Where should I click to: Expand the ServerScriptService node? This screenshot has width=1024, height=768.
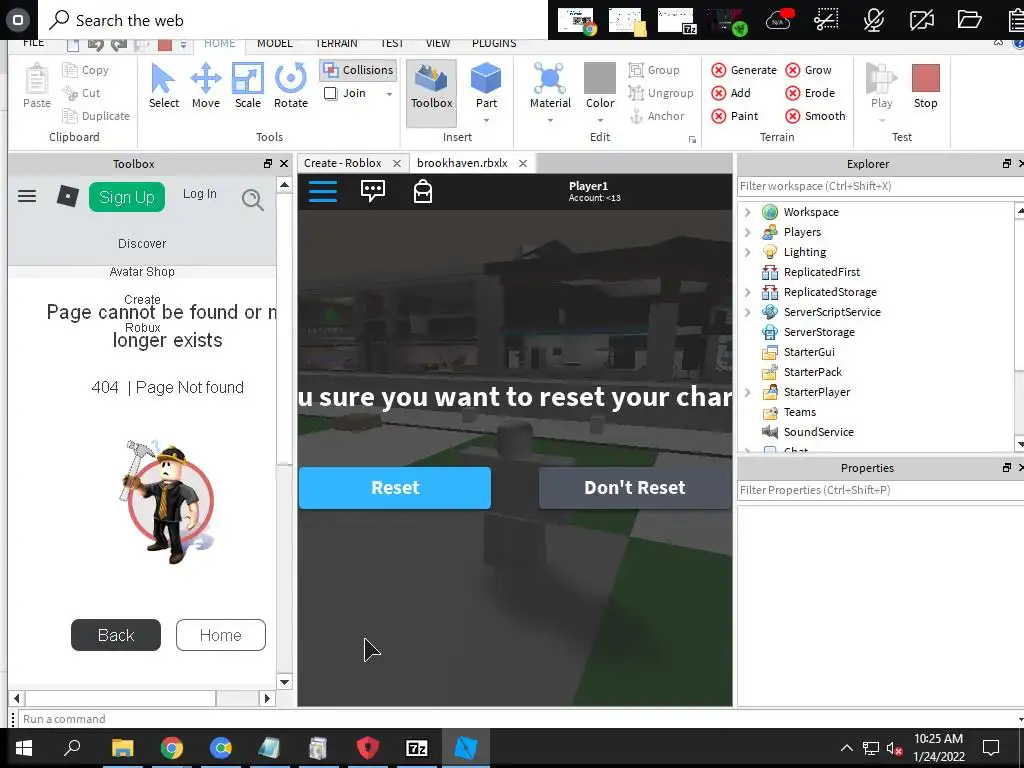[x=748, y=312]
